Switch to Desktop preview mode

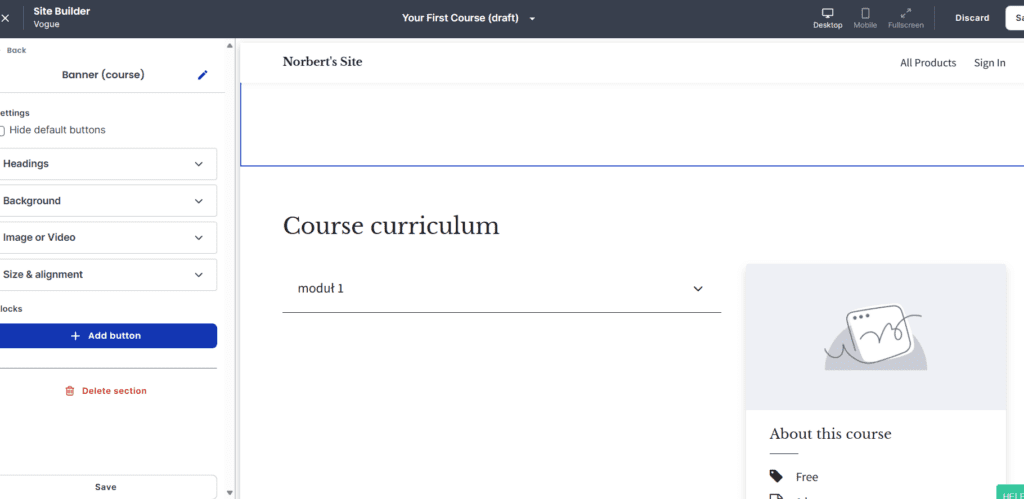point(827,18)
